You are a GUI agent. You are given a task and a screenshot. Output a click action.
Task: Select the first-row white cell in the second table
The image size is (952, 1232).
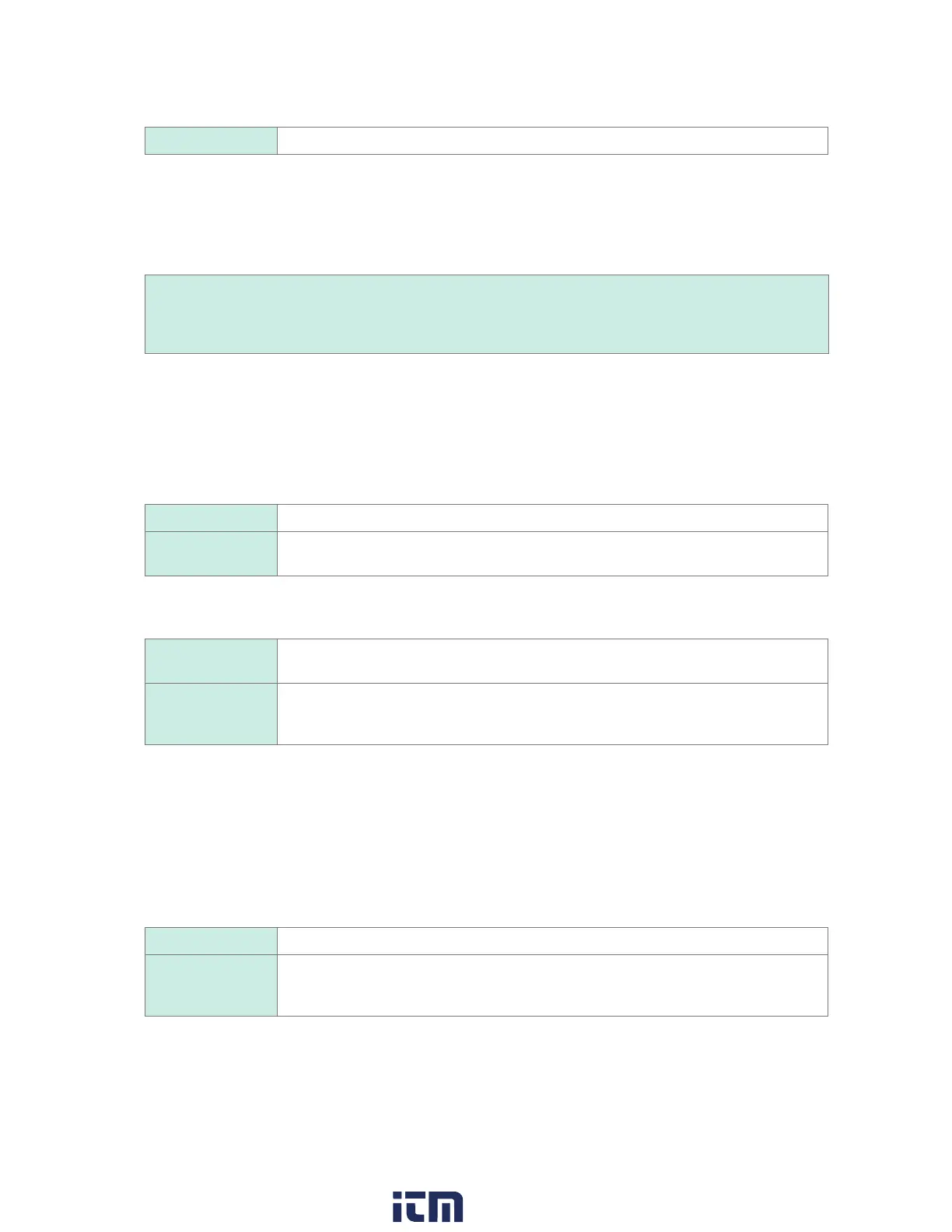(552, 518)
